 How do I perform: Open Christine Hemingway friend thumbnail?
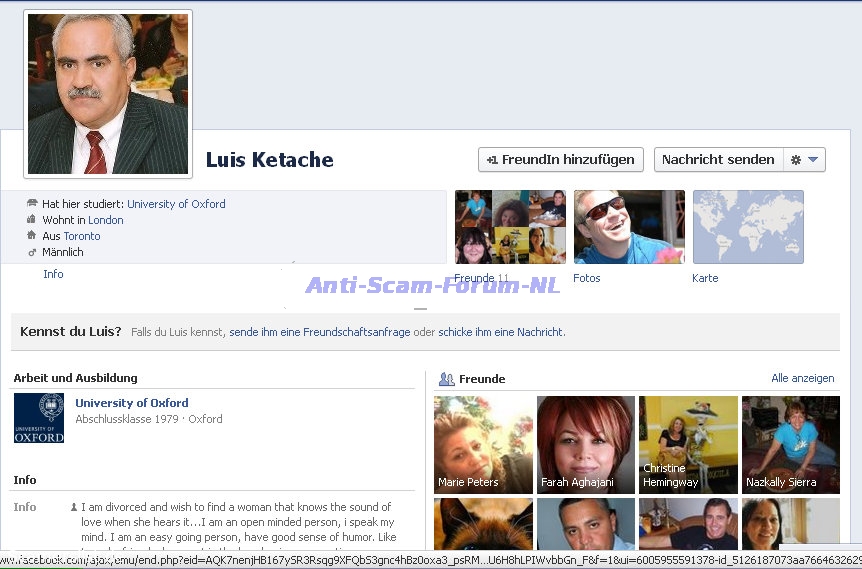(x=688, y=445)
